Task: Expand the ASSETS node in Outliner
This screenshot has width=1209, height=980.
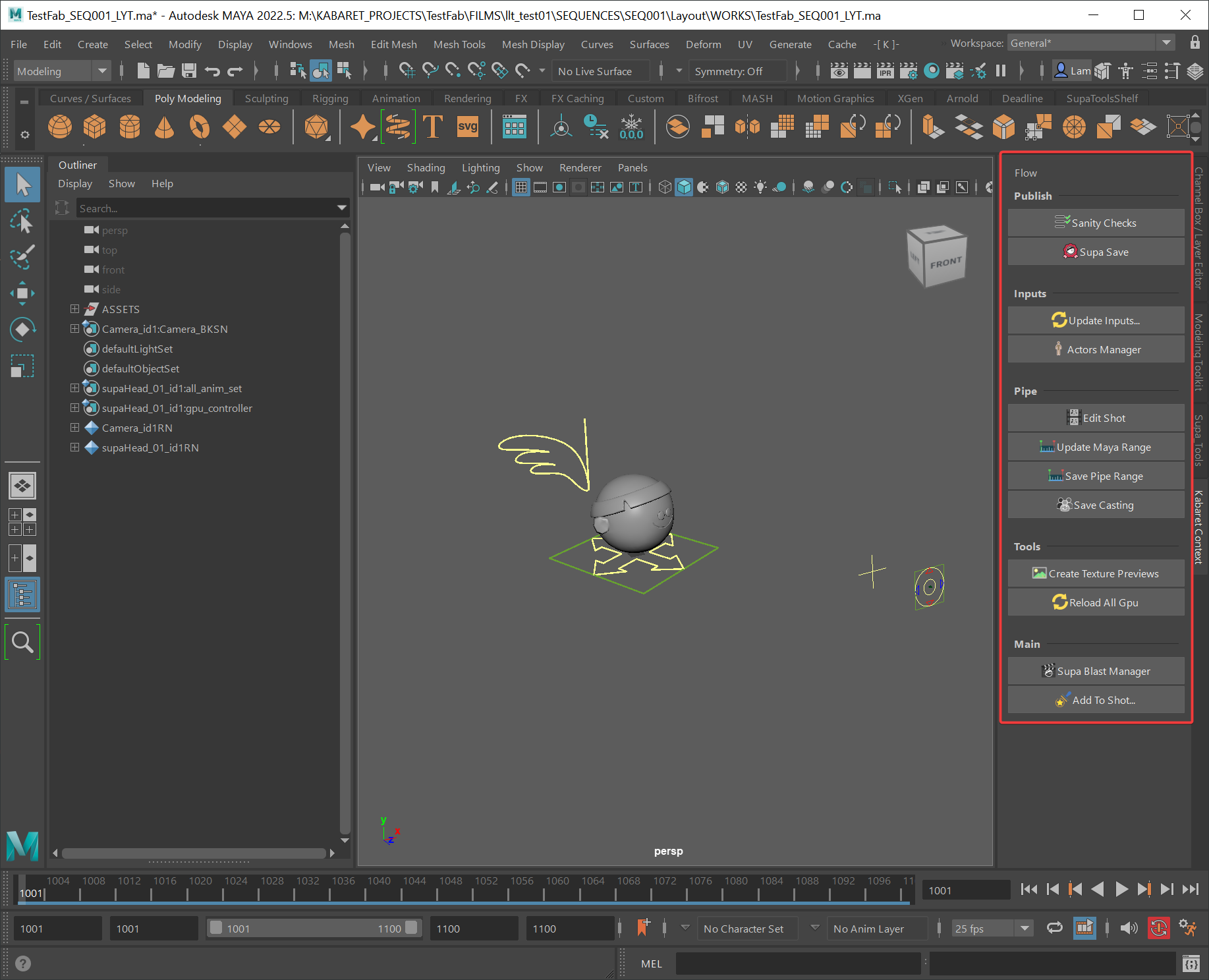Action: [x=74, y=308]
